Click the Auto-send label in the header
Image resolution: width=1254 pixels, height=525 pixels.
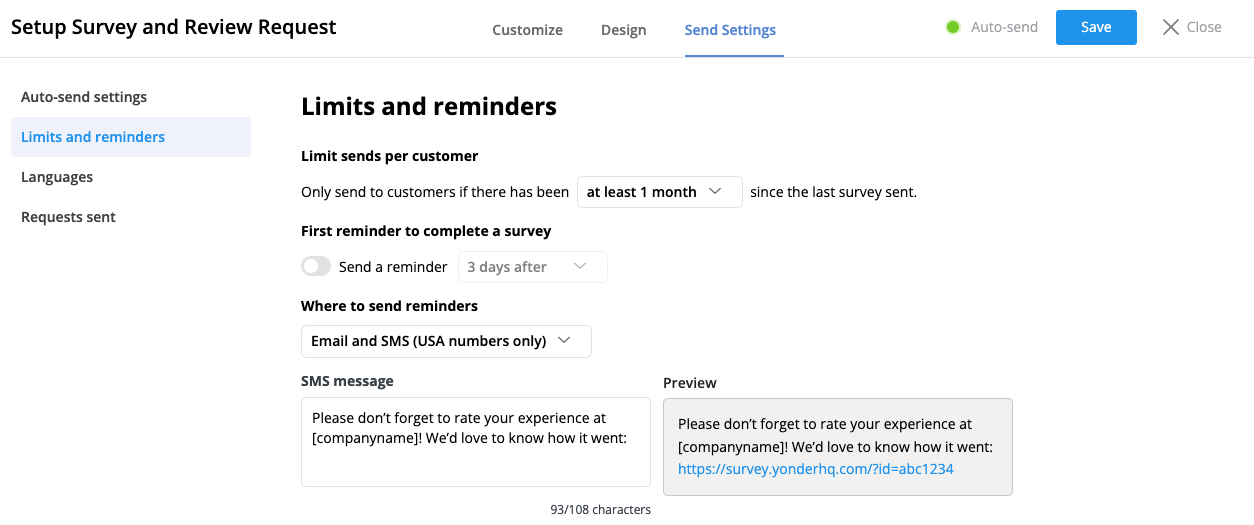(1004, 27)
